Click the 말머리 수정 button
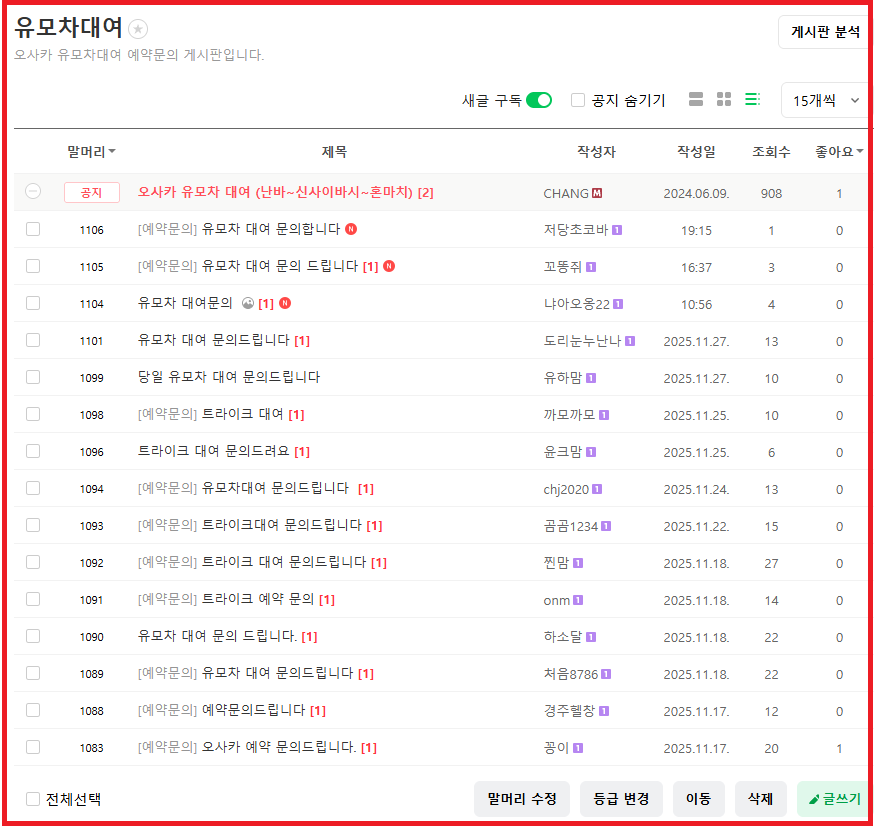Image resolution: width=874 pixels, height=827 pixels. 522,799
